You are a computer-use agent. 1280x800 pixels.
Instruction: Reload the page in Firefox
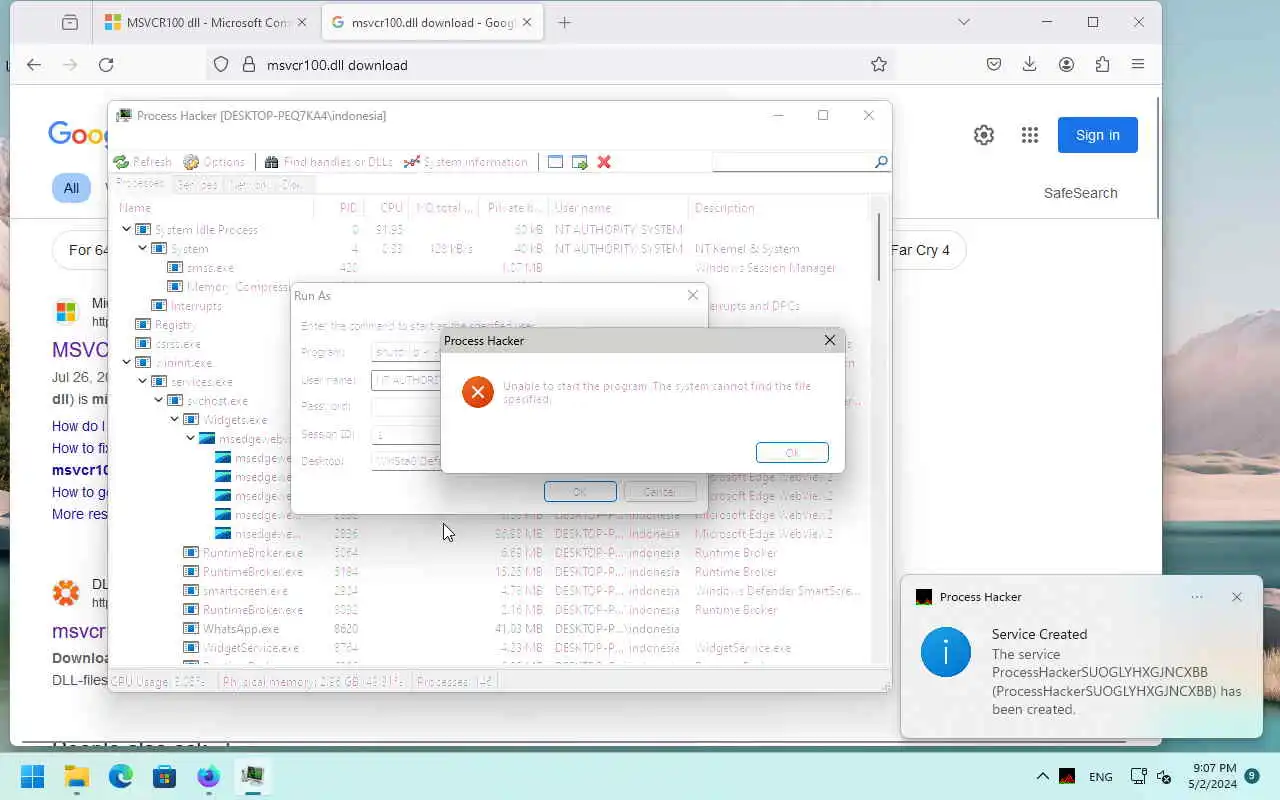coord(106,65)
